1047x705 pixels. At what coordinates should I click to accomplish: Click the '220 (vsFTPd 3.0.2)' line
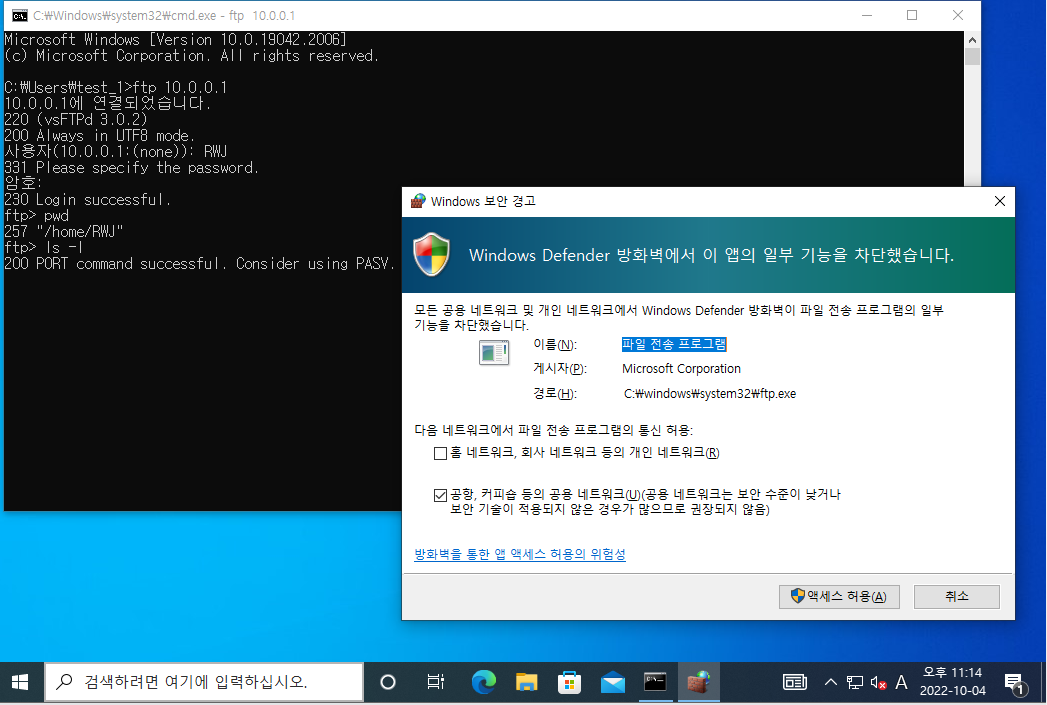[75, 120]
